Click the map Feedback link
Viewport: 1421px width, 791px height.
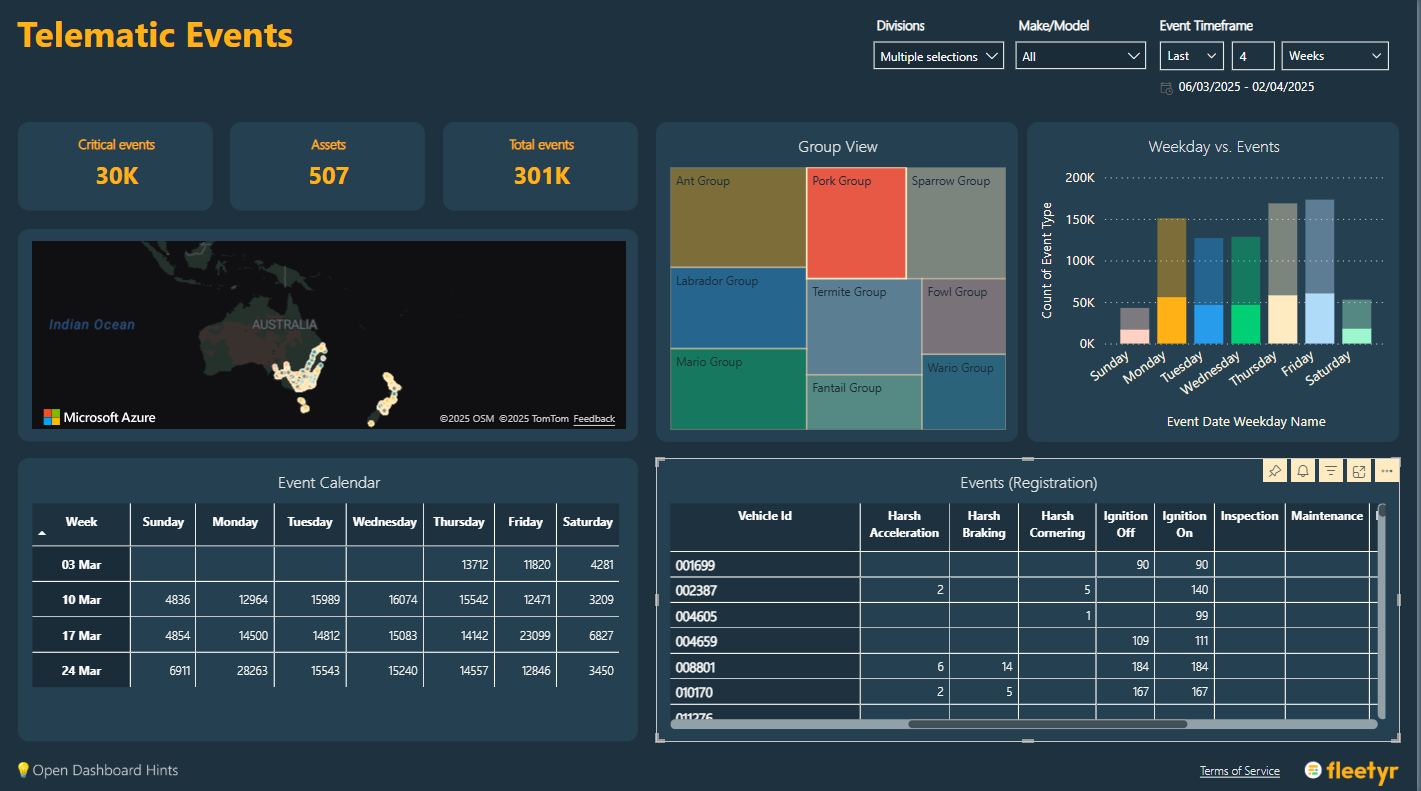[x=594, y=419]
